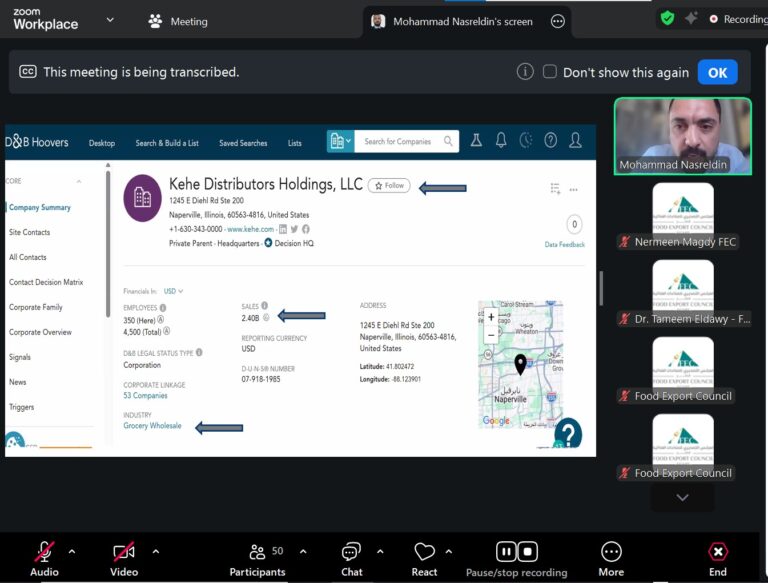Click the React heart icon
Image resolution: width=768 pixels, height=583 pixels.
click(424, 552)
